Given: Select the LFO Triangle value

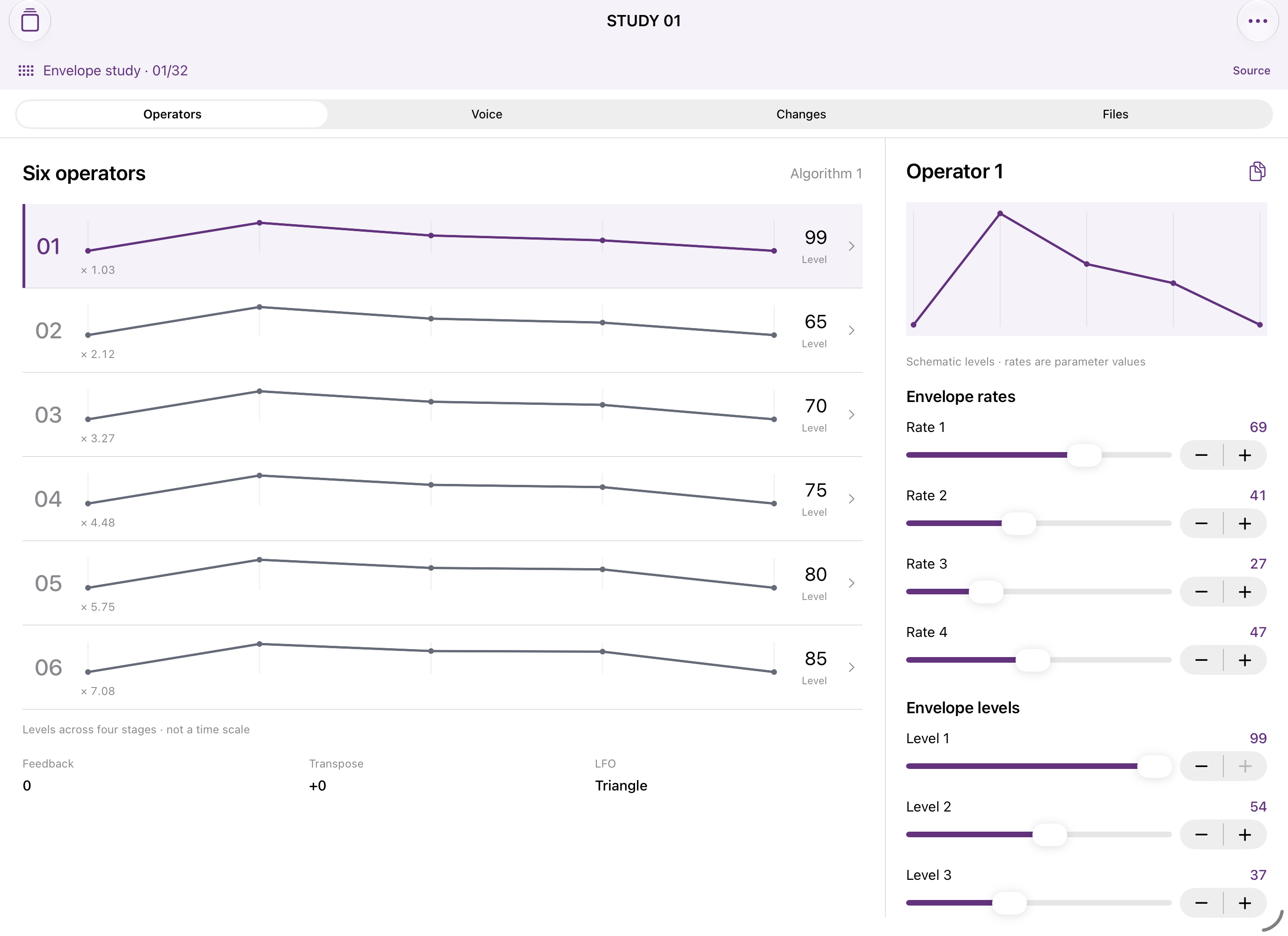Looking at the screenshot, I should tap(621, 785).
